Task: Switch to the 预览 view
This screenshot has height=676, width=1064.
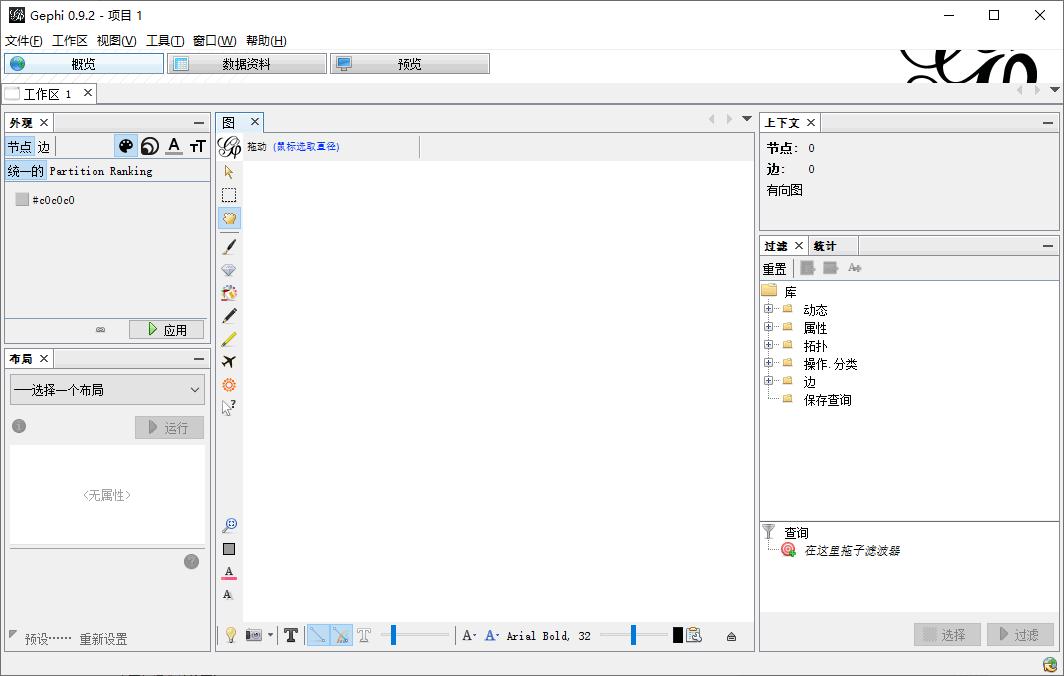Action: tap(410, 64)
